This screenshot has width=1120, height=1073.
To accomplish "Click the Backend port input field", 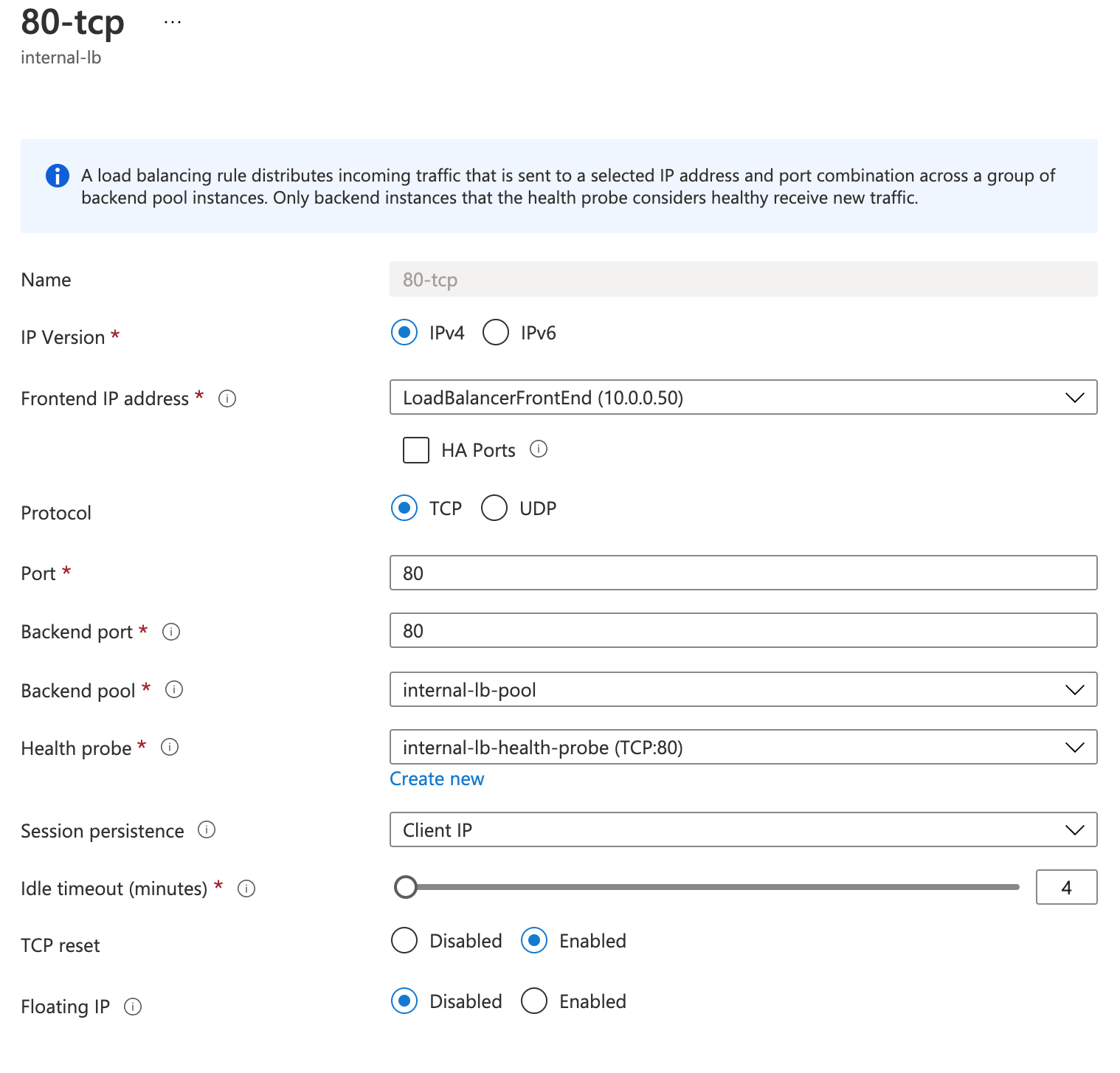I will 744,630.
